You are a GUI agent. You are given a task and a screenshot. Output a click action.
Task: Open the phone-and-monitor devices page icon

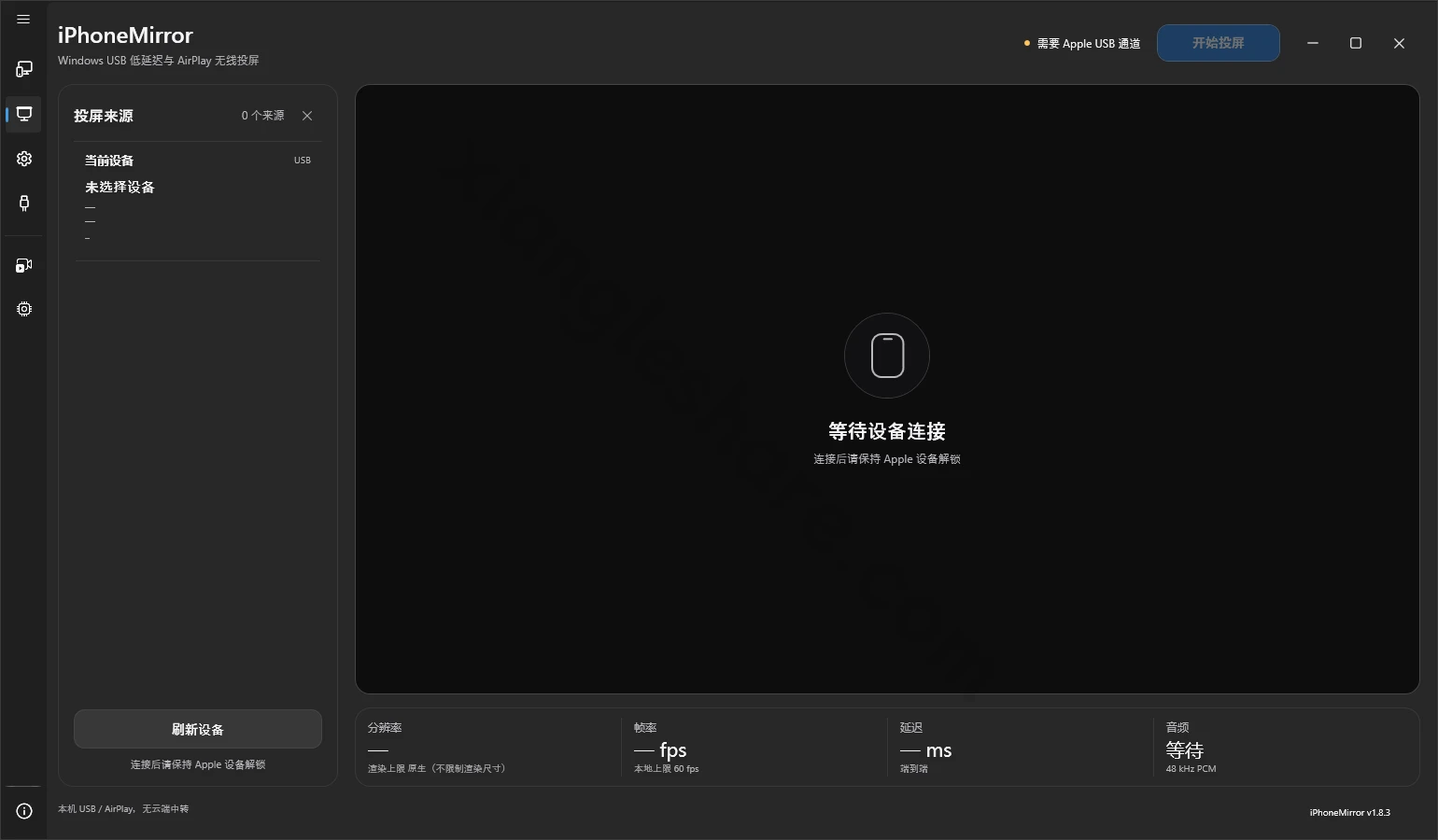tap(24, 69)
